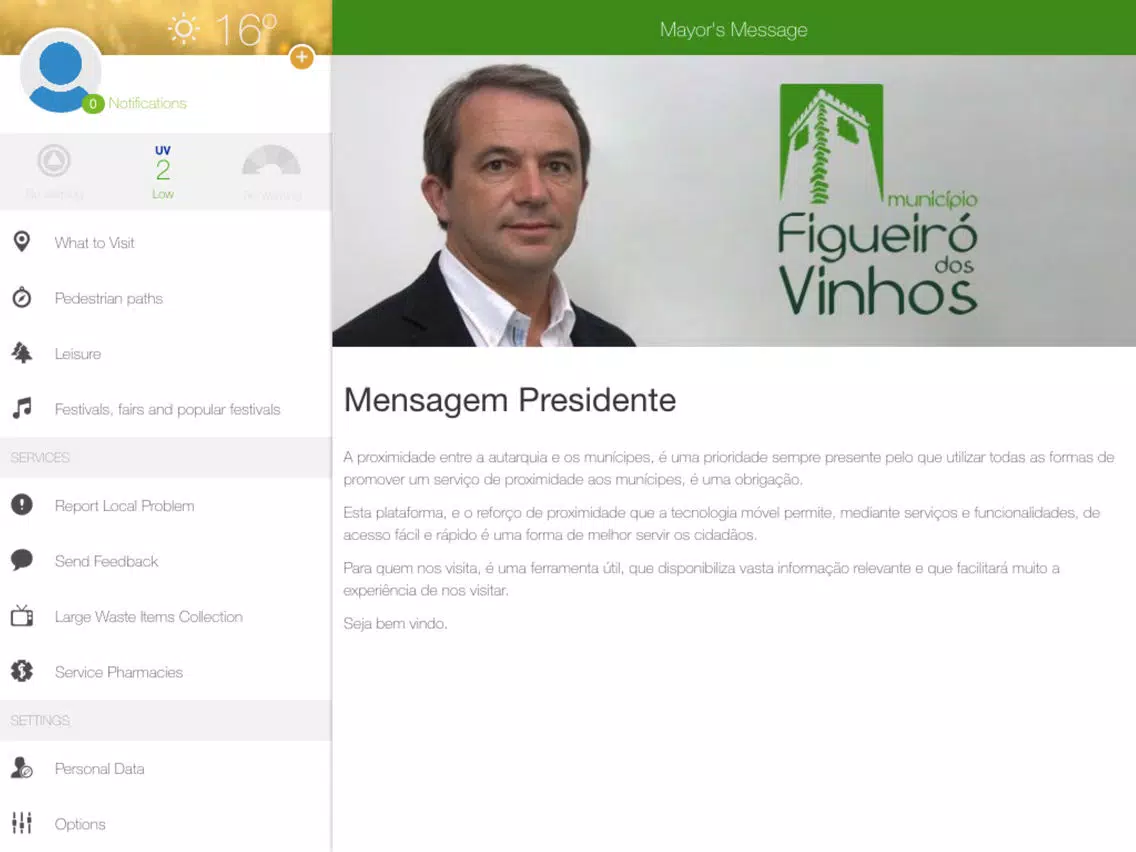Click the sunny weather temperature display
The width and height of the screenshot is (1136, 852).
tap(222, 30)
